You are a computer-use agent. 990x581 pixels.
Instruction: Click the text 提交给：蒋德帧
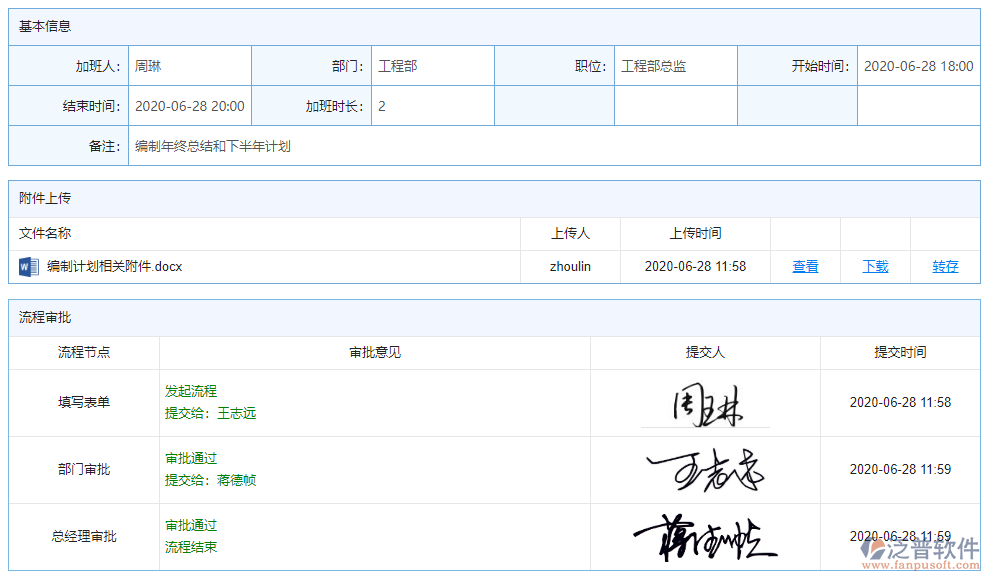click(x=210, y=480)
